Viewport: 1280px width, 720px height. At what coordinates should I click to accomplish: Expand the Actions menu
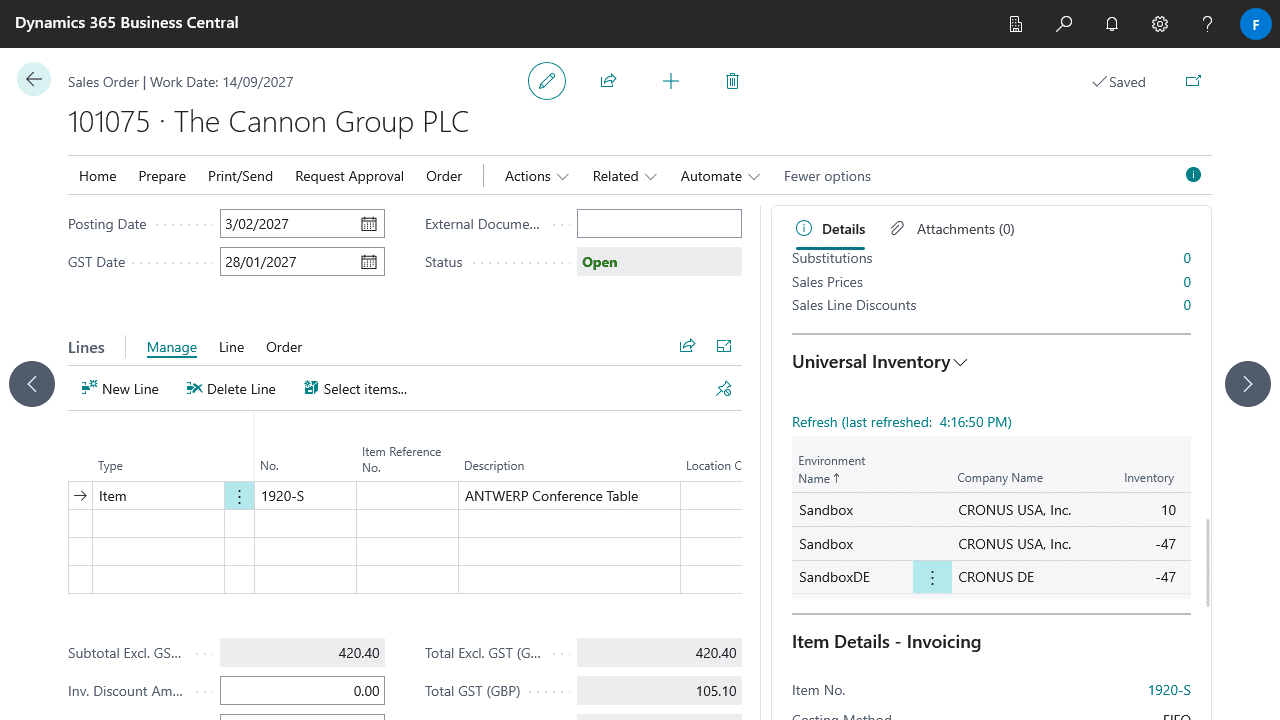click(x=536, y=176)
